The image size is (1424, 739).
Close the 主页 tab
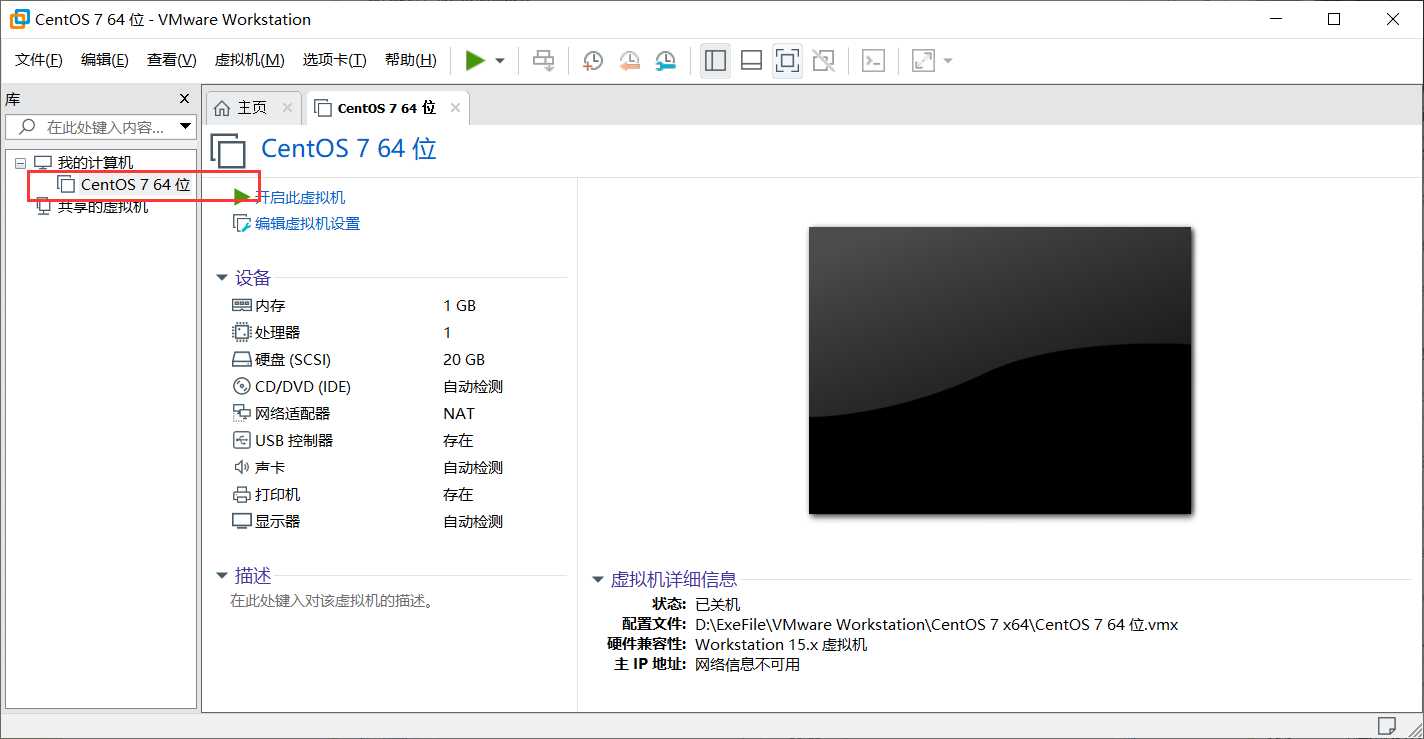[288, 108]
